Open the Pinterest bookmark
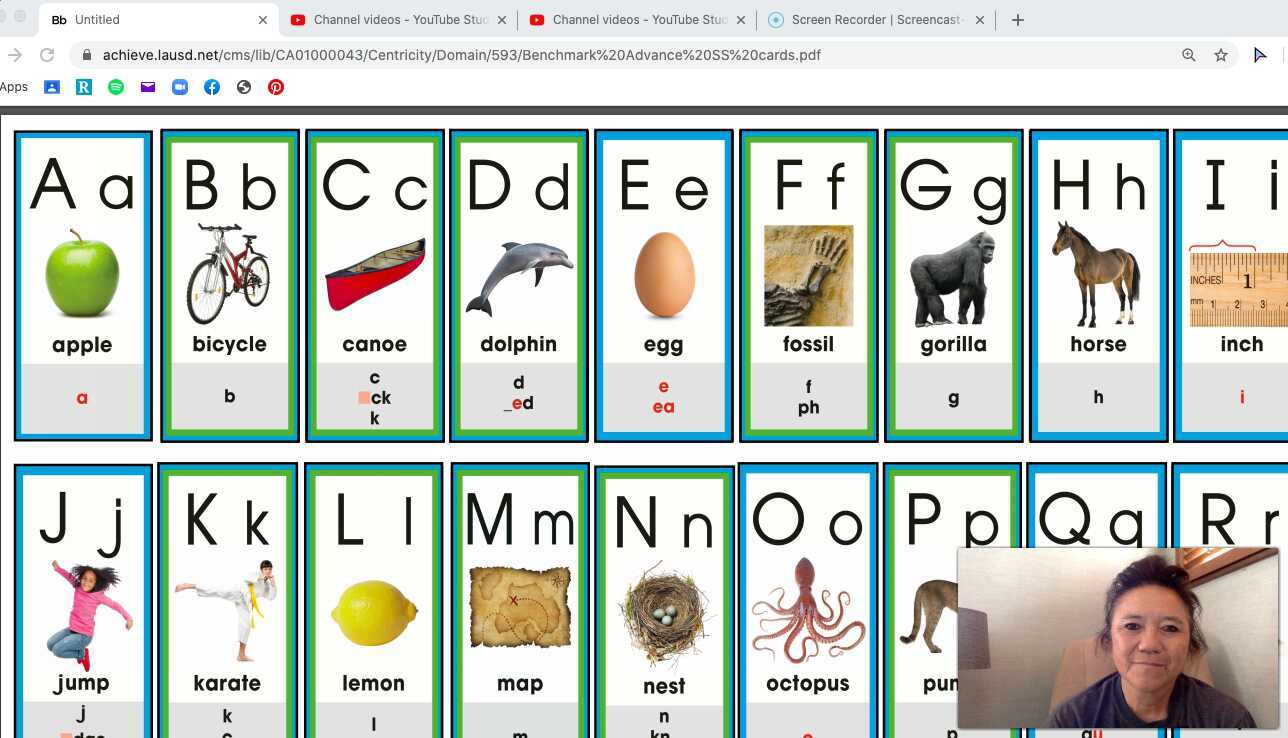The width and height of the screenshot is (1288, 738). pos(276,87)
